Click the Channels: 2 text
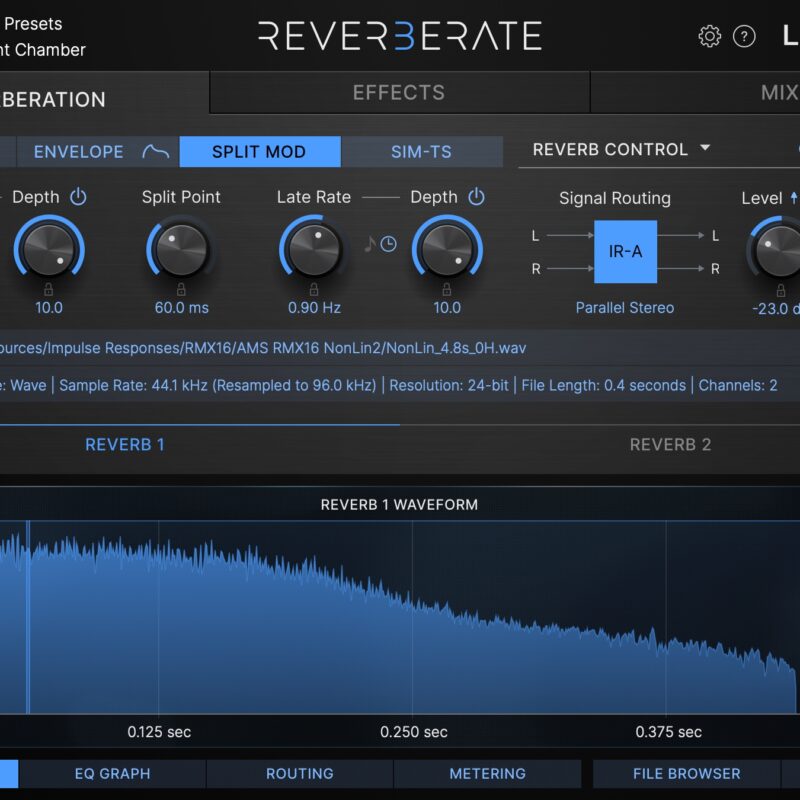 [x=738, y=385]
